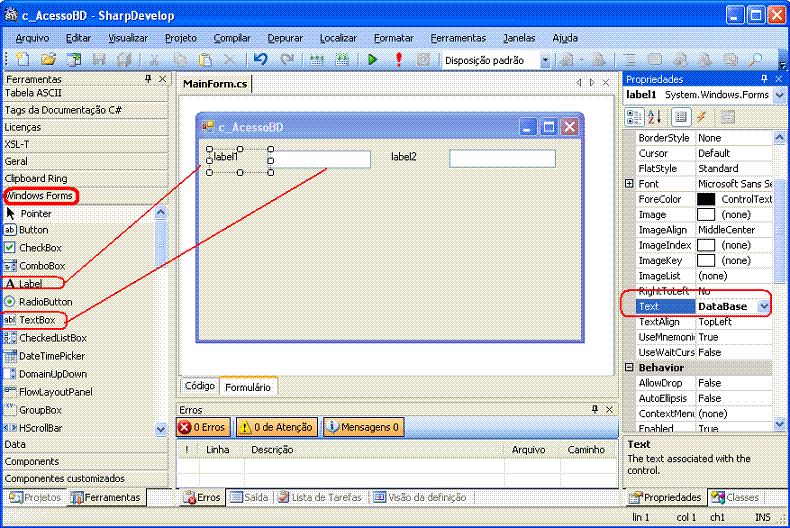Pin the Erros panel
The image size is (790, 528).
pos(595,409)
